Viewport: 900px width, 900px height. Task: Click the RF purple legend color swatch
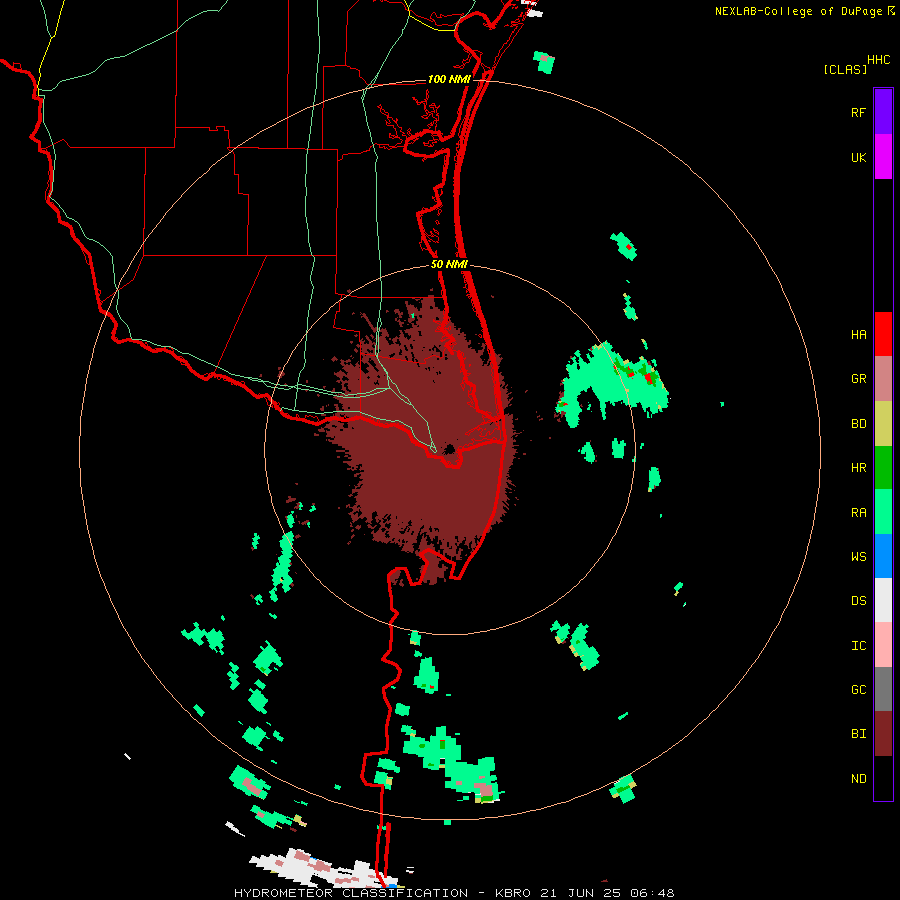[x=883, y=112]
